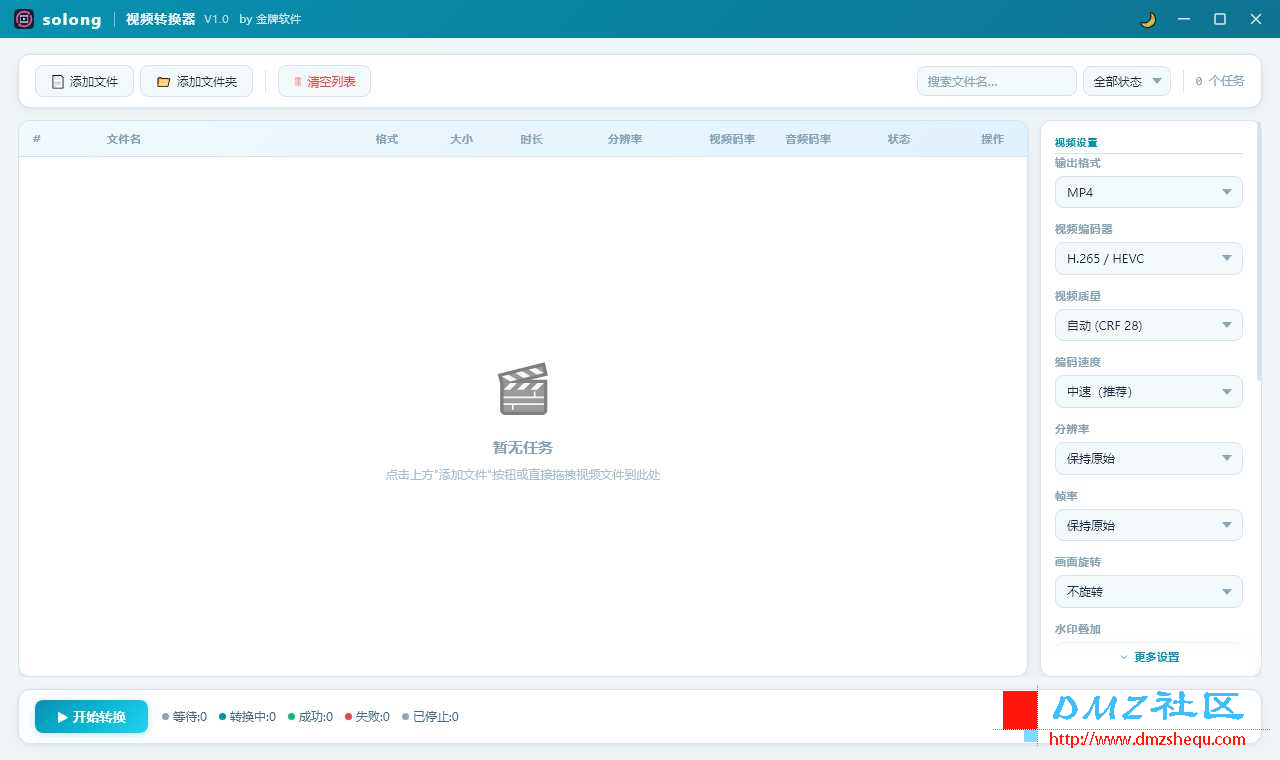
Task: Open the frame rate (帧率) dropdown
Action: pos(1148,525)
